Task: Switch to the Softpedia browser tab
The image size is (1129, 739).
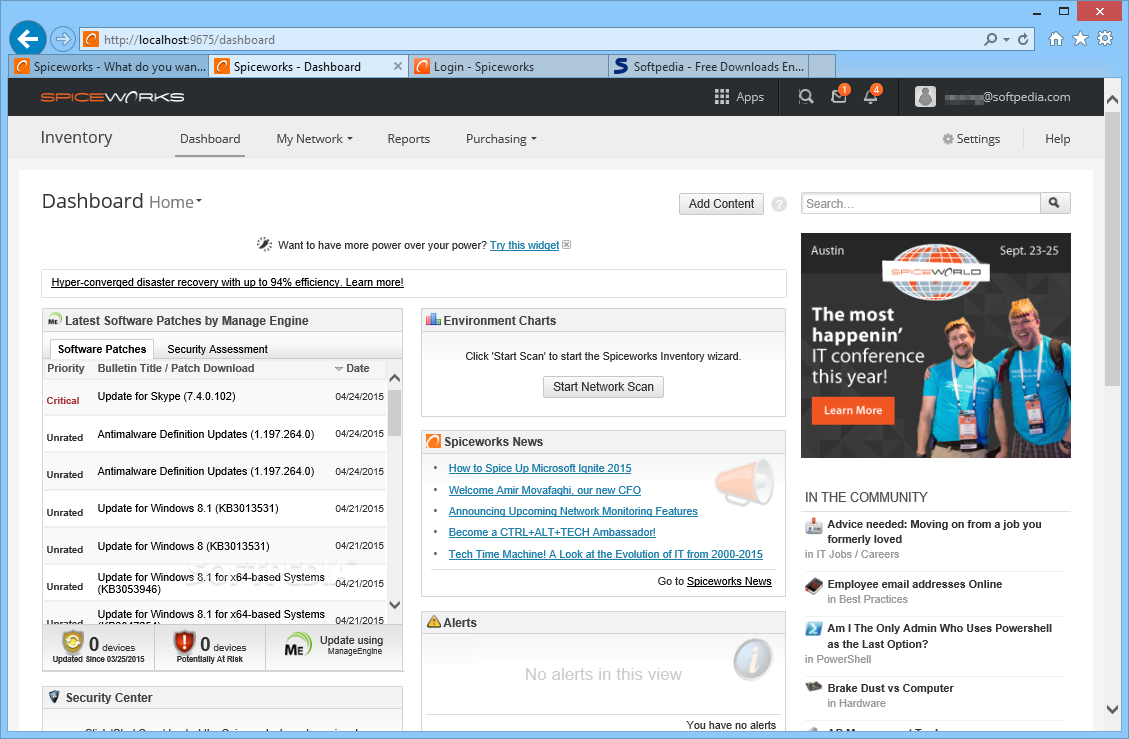Action: (x=709, y=66)
